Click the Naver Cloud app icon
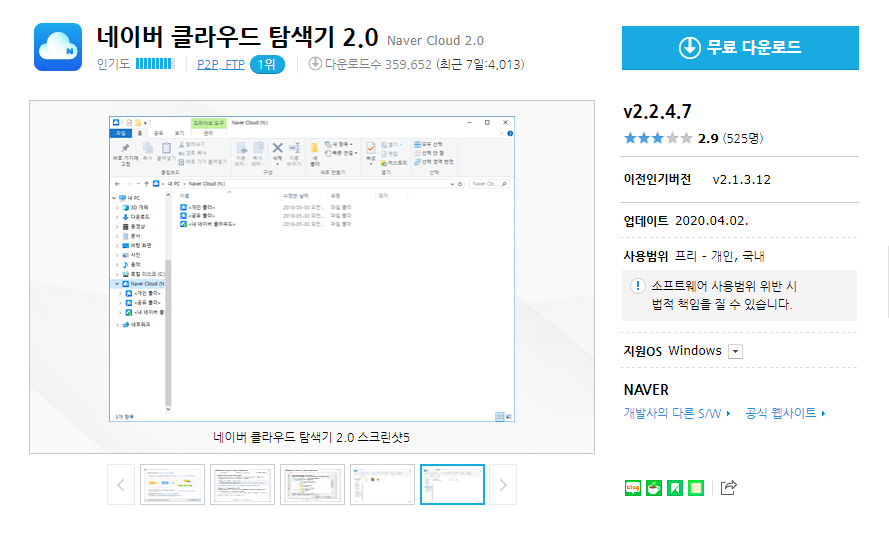Viewport: 889px width, 538px height. [58, 47]
